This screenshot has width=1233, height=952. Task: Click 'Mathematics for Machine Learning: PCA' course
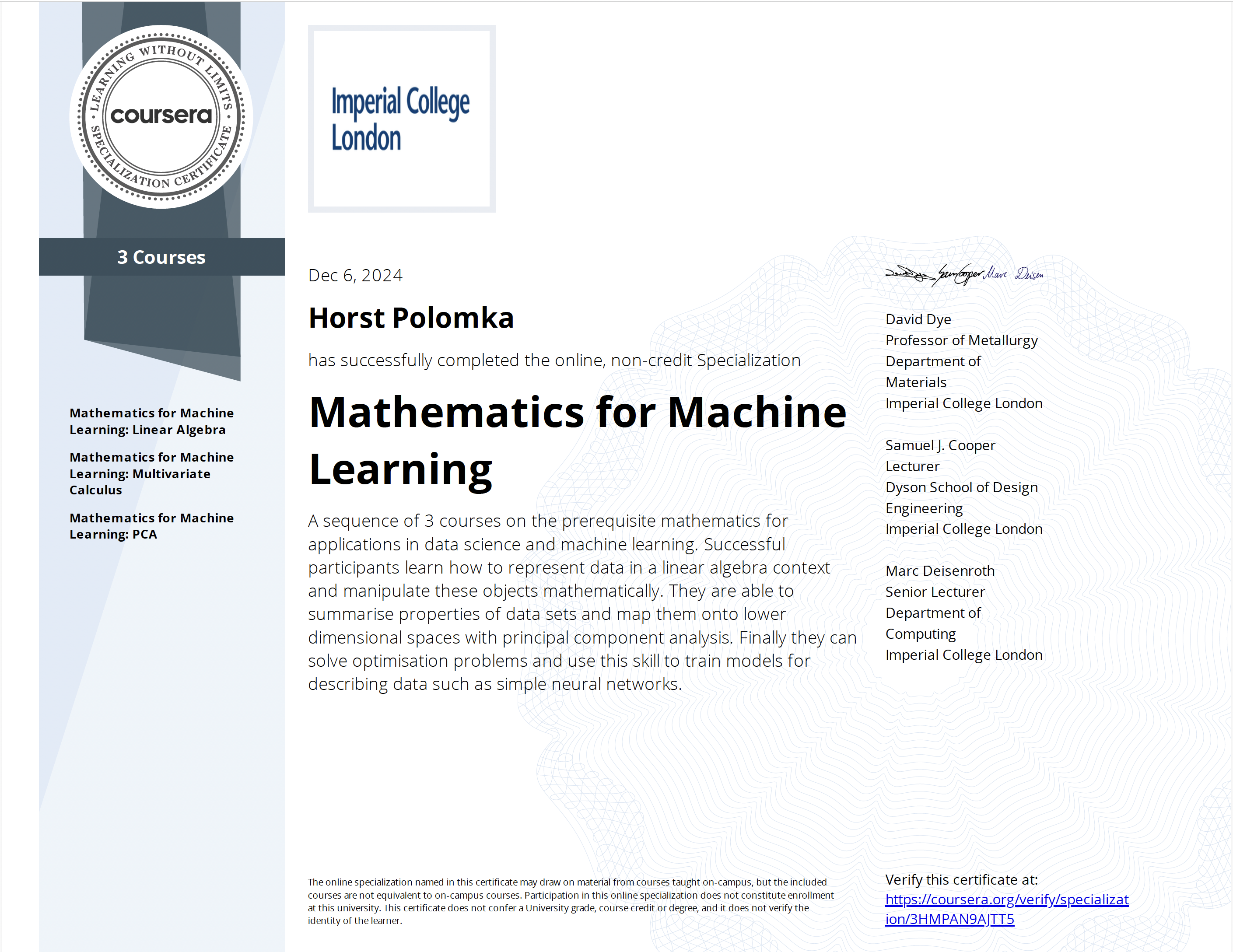coord(151,526)
